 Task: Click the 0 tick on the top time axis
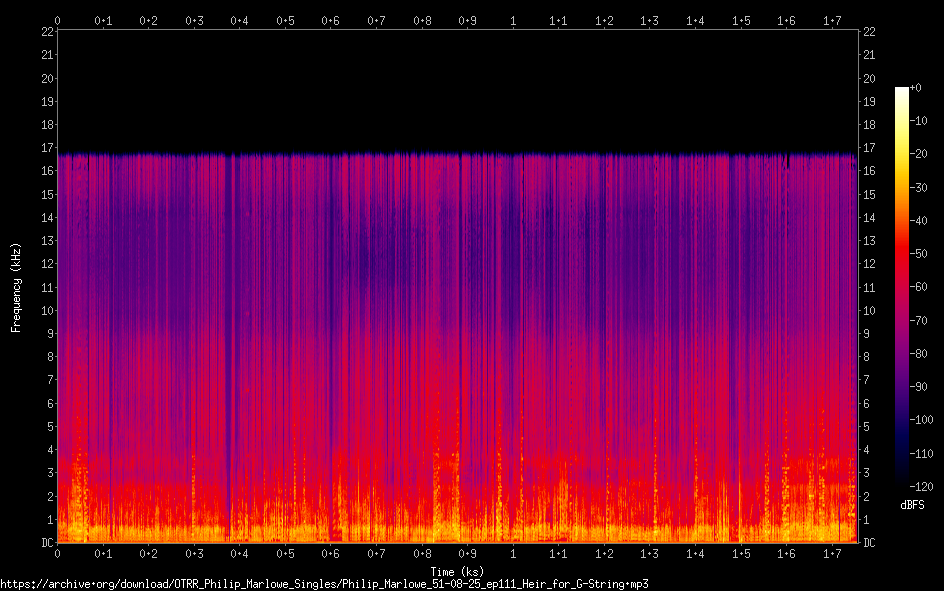(x=58, y=20)
